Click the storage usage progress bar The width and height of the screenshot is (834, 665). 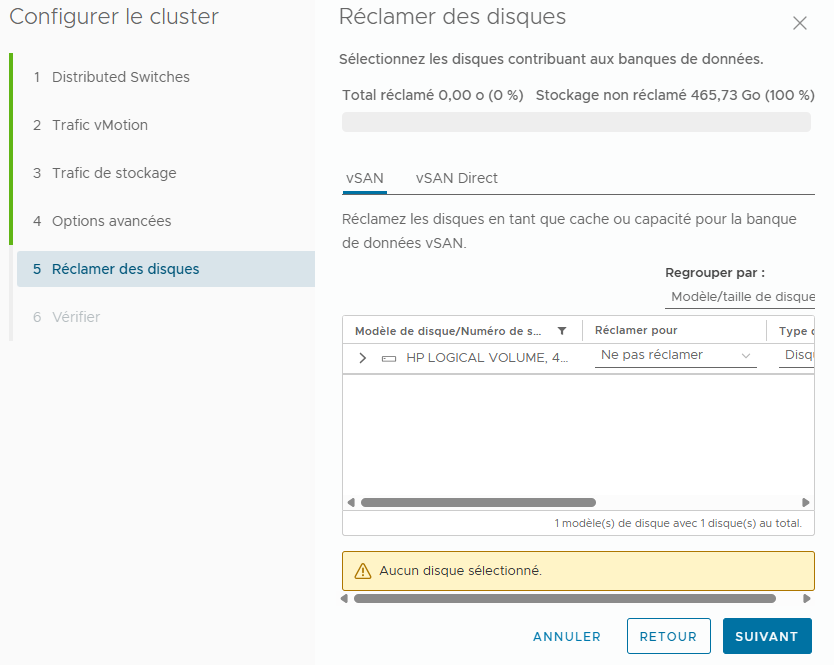click(x=576, y=122)
